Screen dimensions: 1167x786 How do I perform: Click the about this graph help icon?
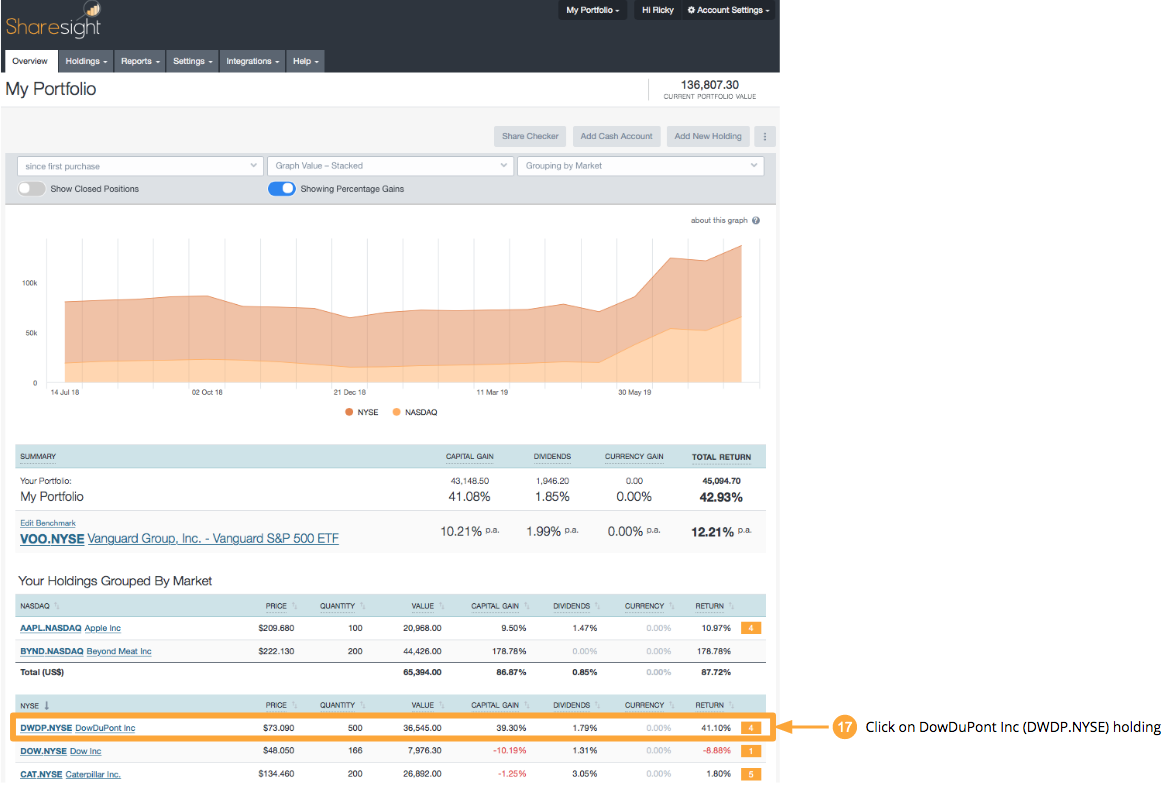pyautogui.click(x=755, y=220)
